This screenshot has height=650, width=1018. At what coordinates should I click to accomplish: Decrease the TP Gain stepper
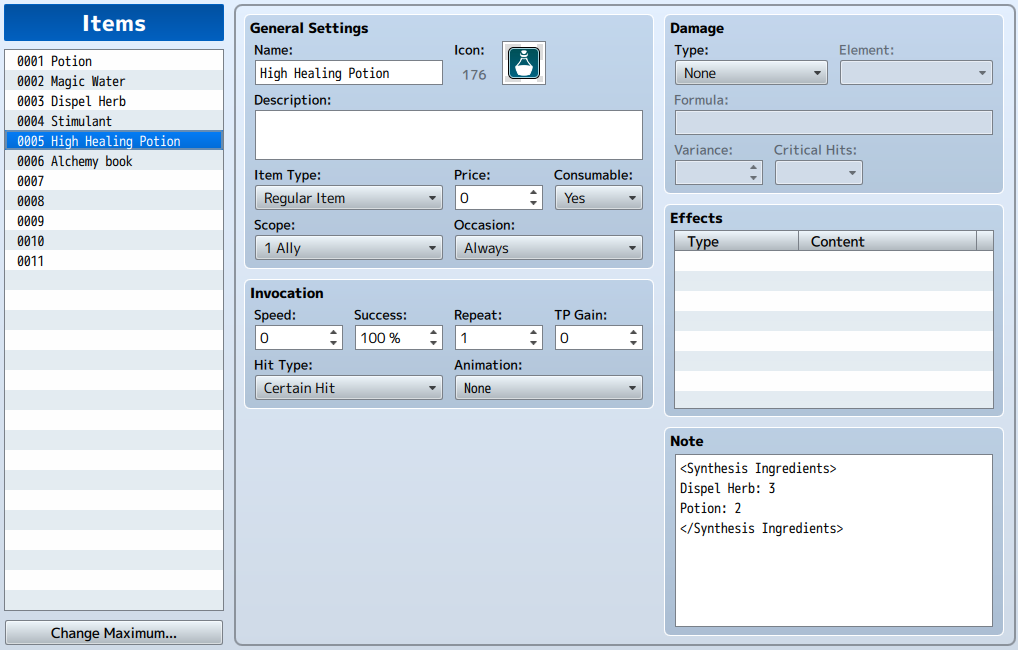633,343
